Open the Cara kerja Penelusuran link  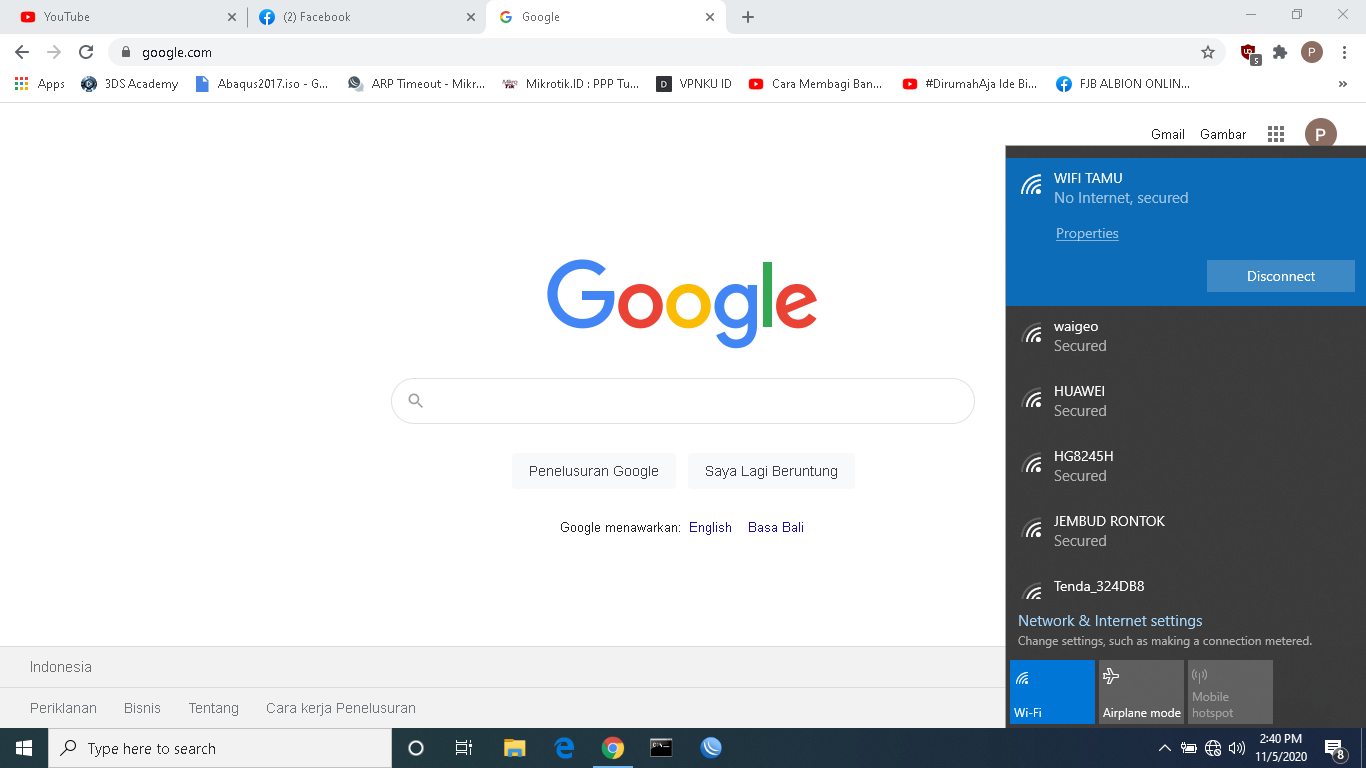pyautogui.click(x=341, y=708)
